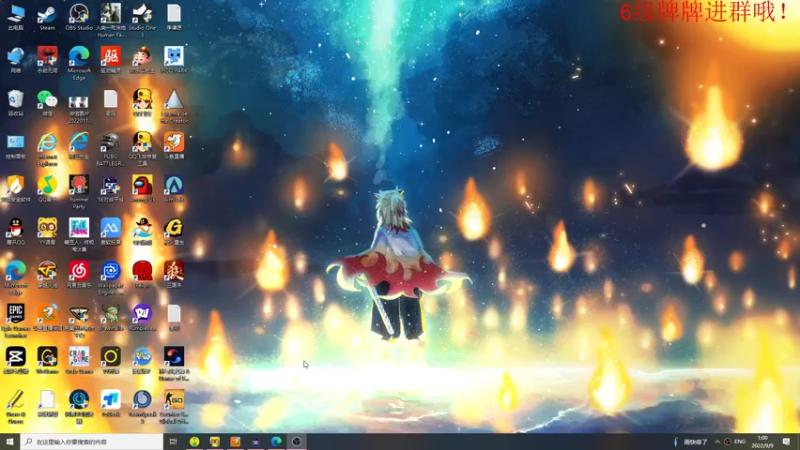Open the CapCut (剪映) black-and-white icon
This screenshot has width=800, height=450.
(15, 360)
